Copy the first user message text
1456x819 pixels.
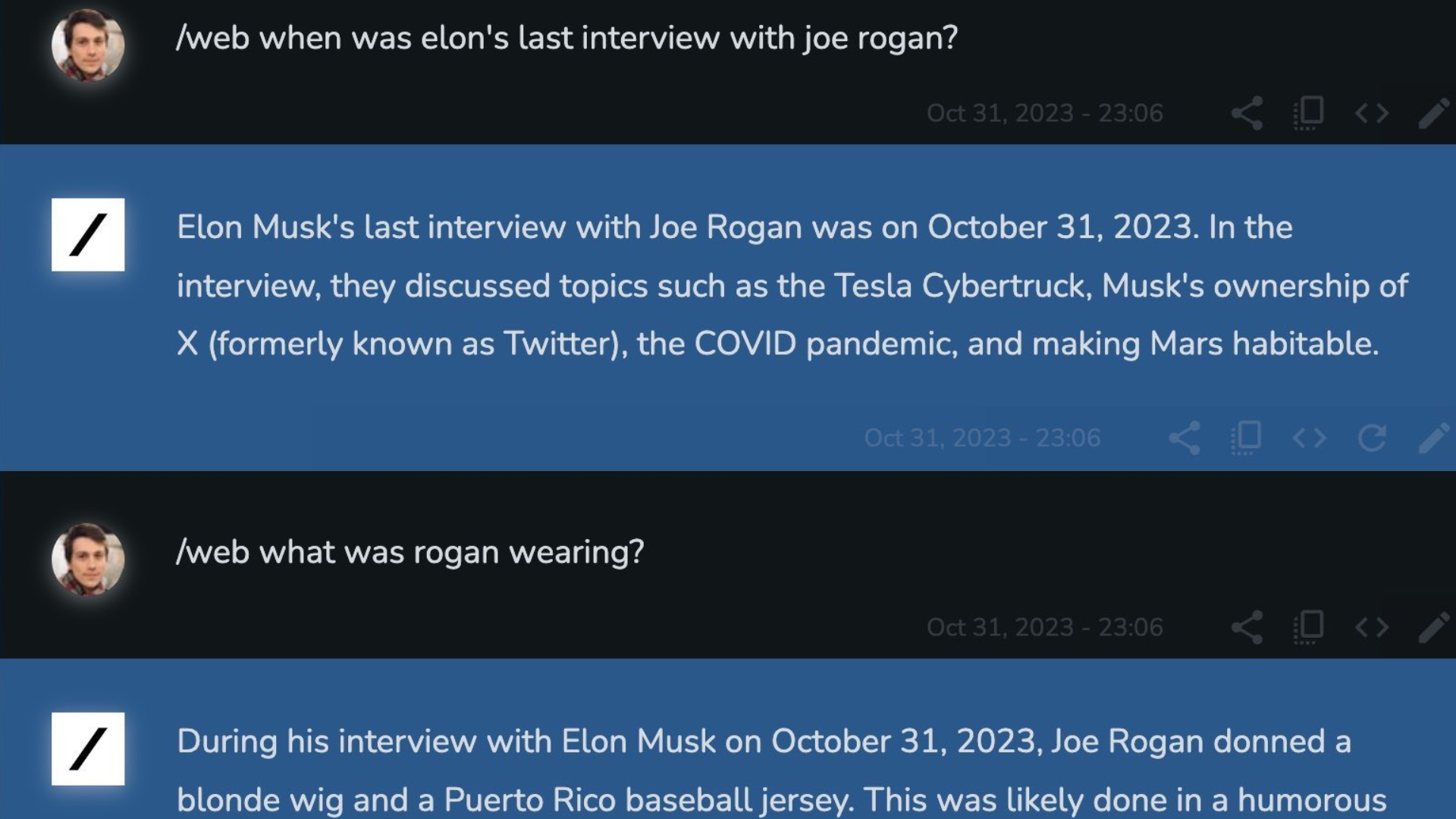(x=1309, y=114)
